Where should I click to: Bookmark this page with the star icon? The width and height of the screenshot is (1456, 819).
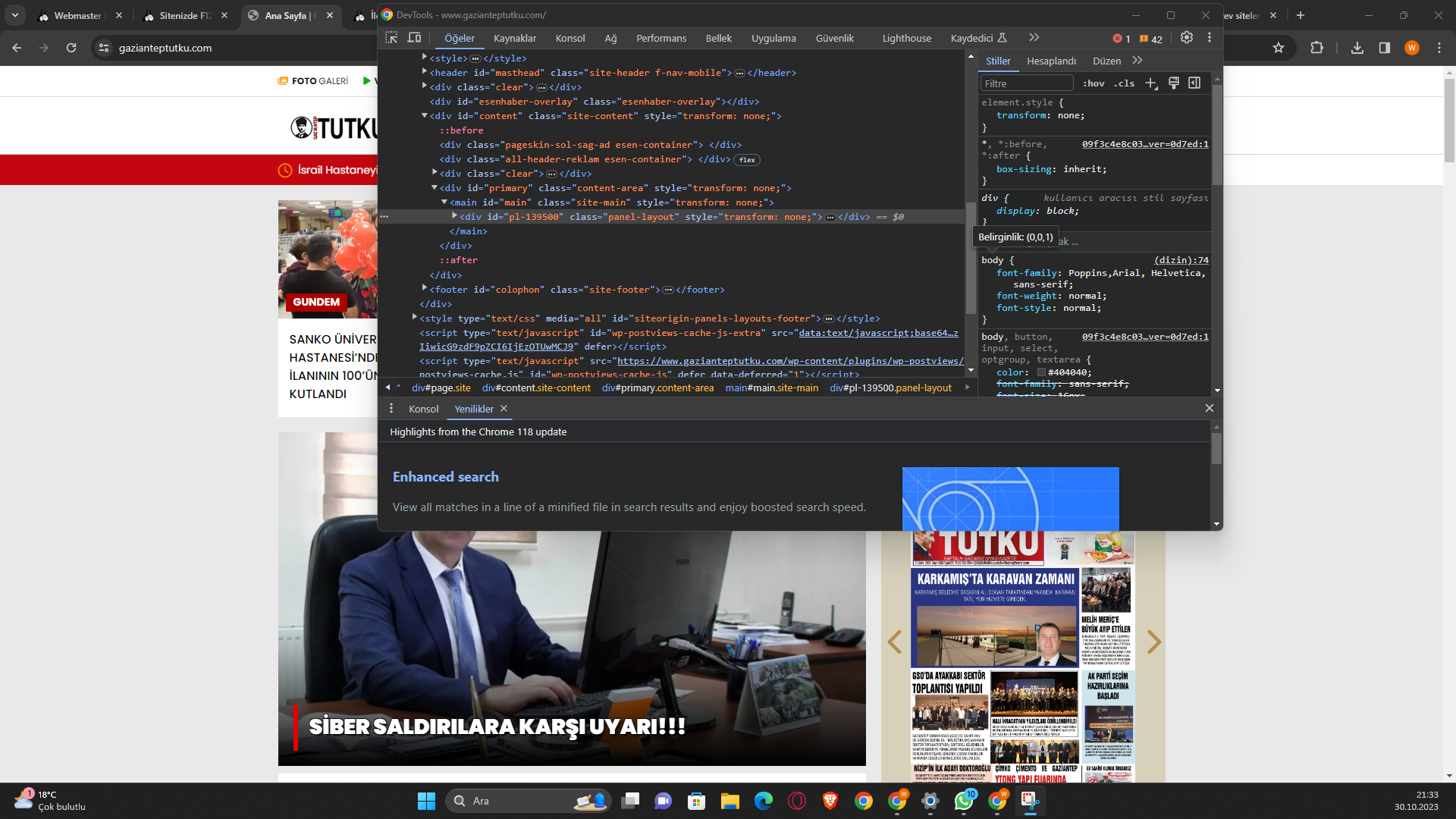(1279, 48)
